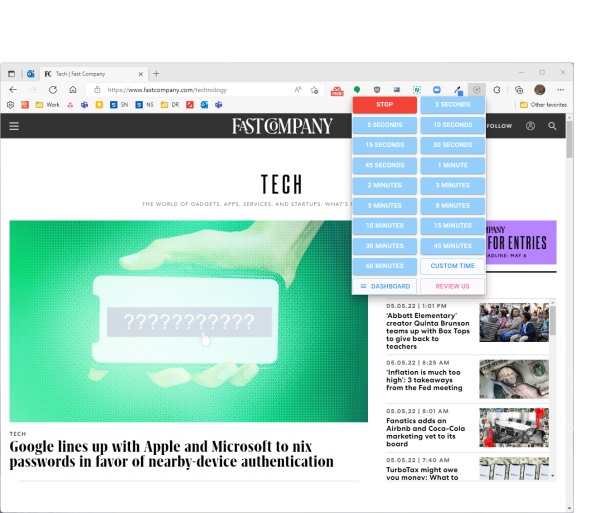Screen dimensions: 596x513
Task: Open the extension DASHBOARD
Action: click(385, 286)
